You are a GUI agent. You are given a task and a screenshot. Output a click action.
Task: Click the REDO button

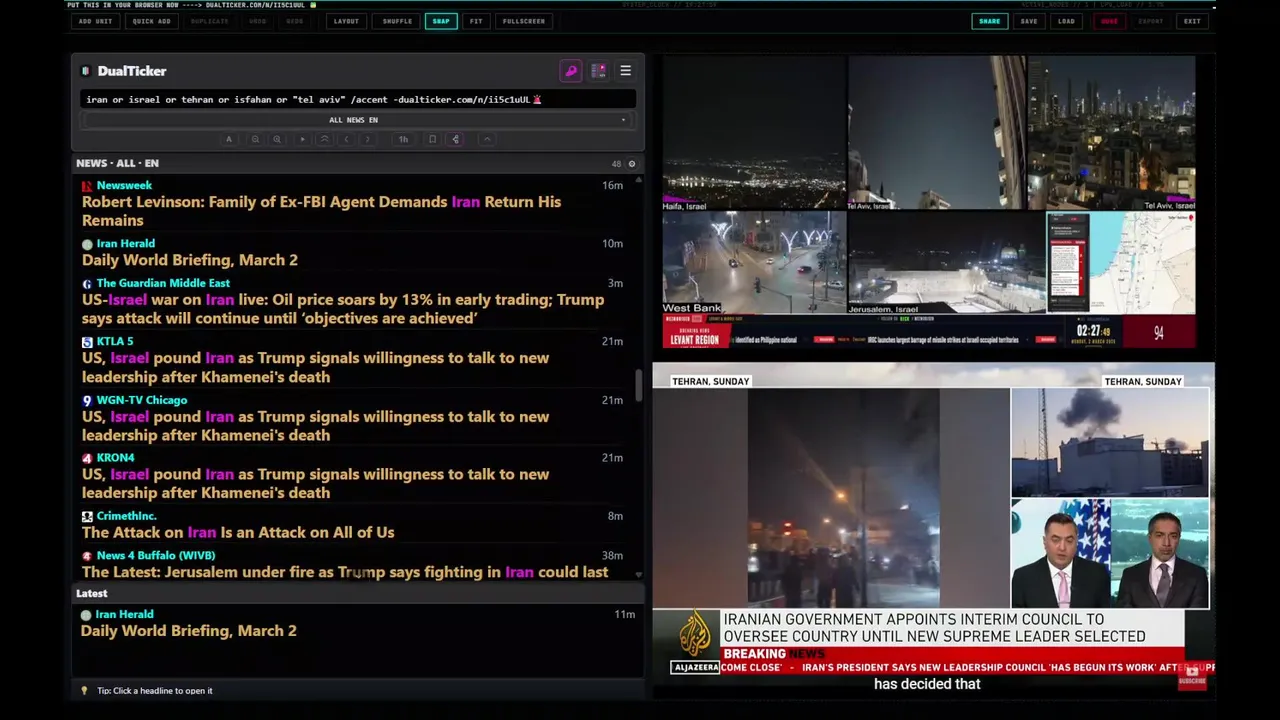point(295,21)
